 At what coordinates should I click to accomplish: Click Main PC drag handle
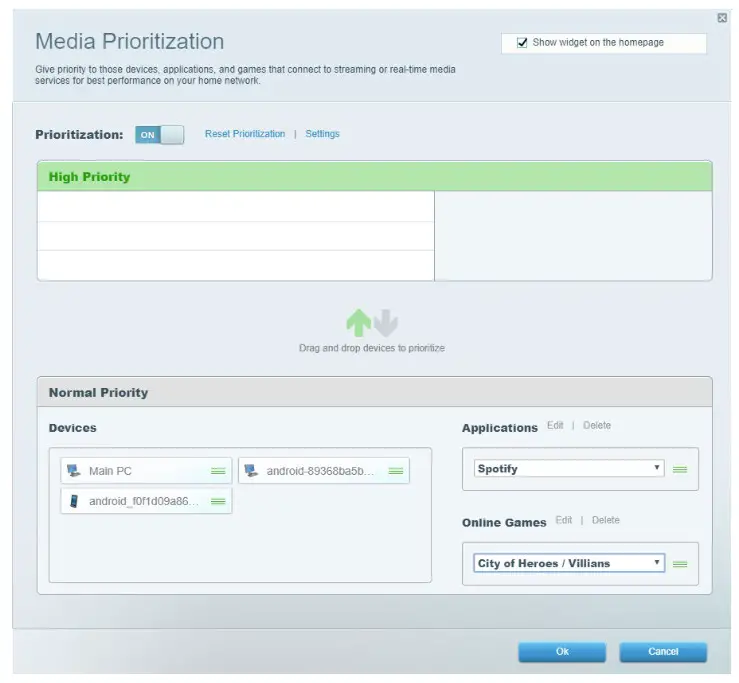[x=218, y=471]
